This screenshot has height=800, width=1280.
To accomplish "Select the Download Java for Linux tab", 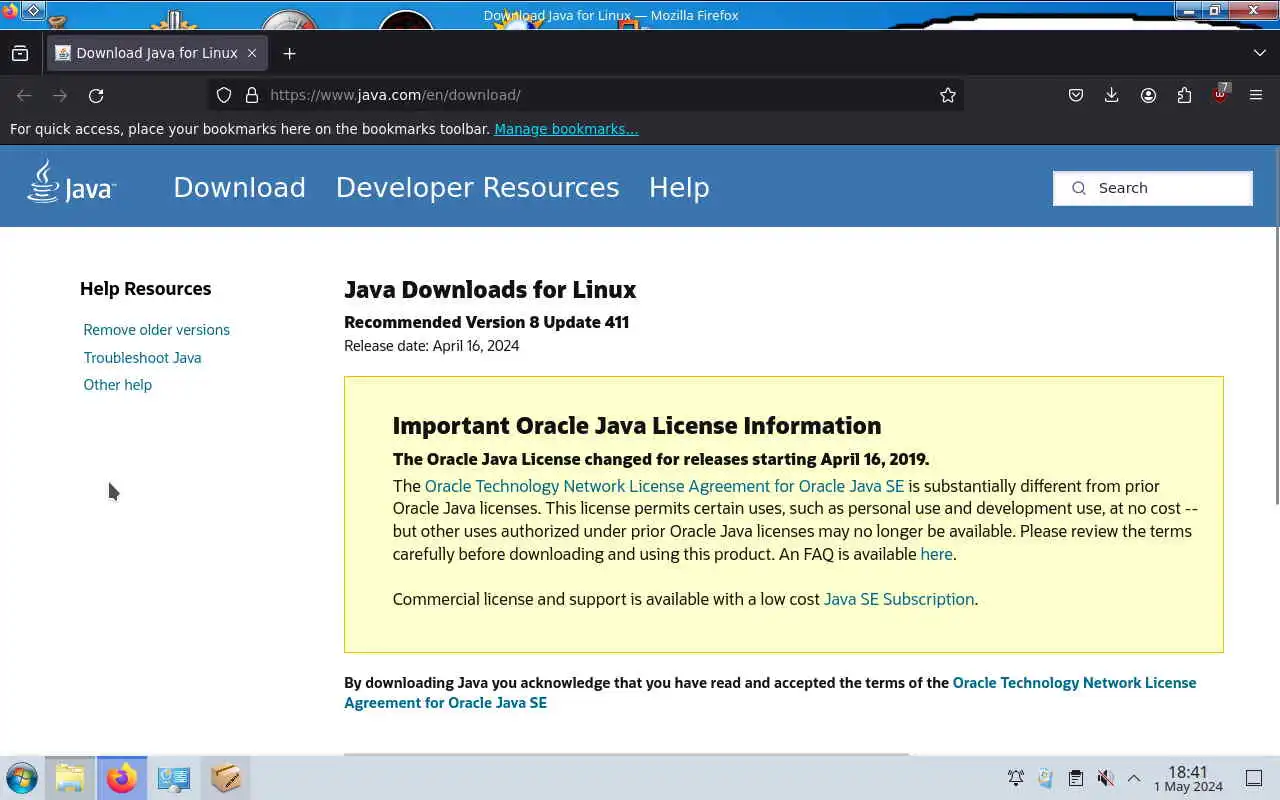I will pos(156,53).
